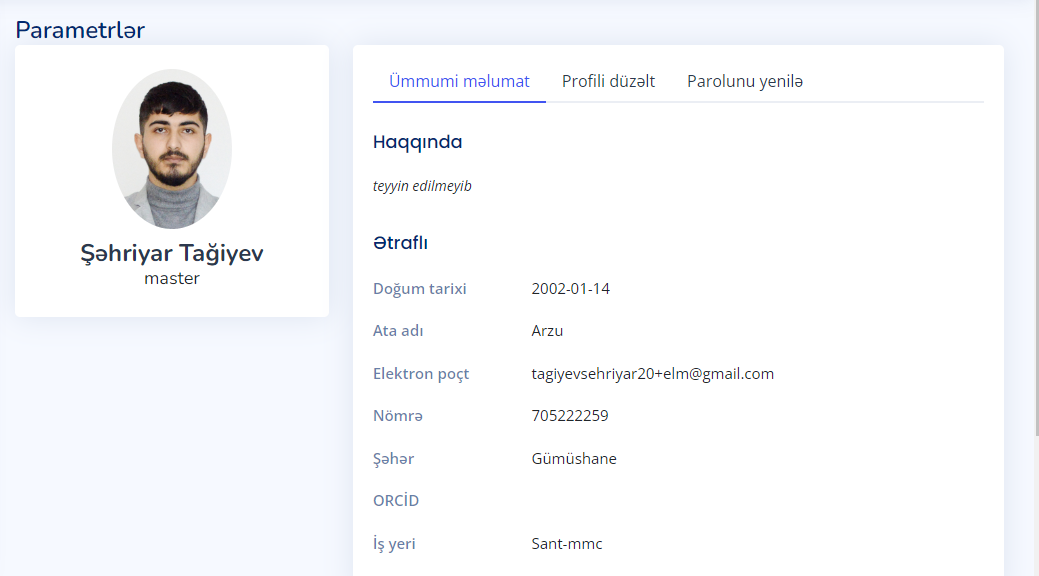Click the Ətraflı section heading

point(400,242)
